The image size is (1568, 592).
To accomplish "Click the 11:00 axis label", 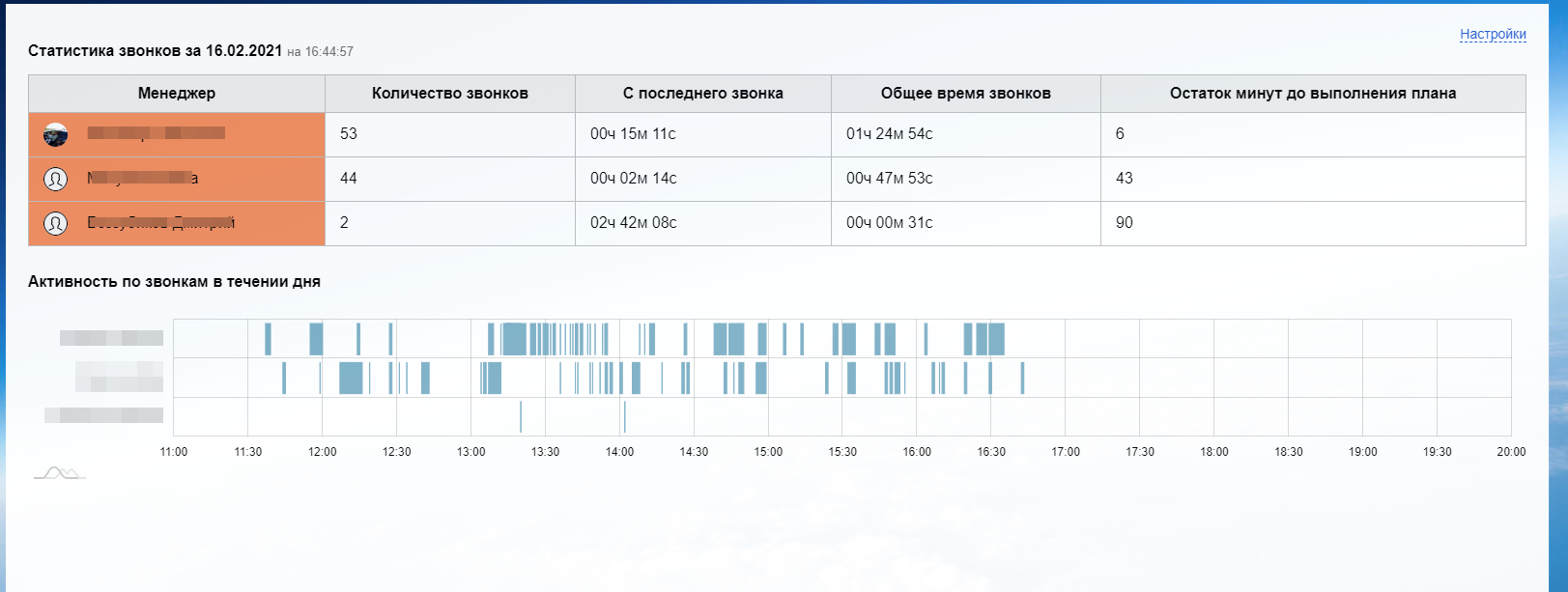I will [174, 452].
